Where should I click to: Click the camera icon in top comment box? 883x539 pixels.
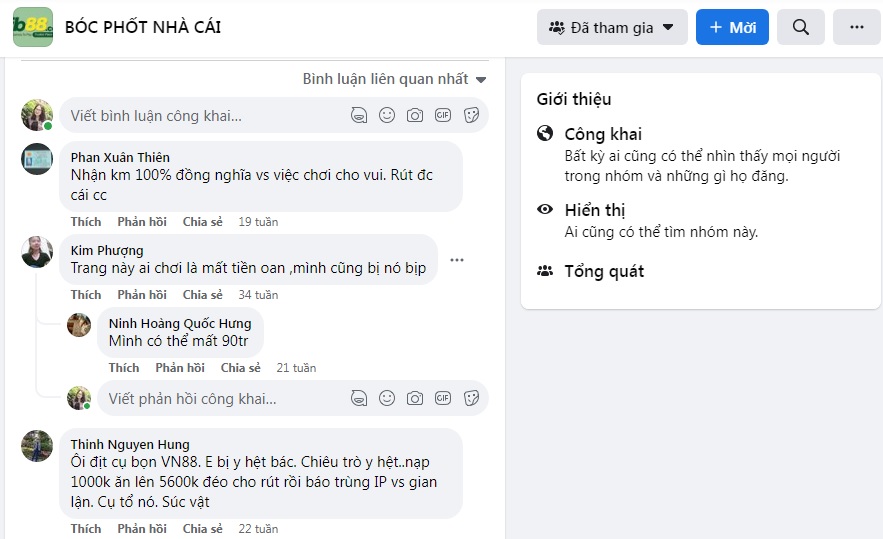(415, 116)
